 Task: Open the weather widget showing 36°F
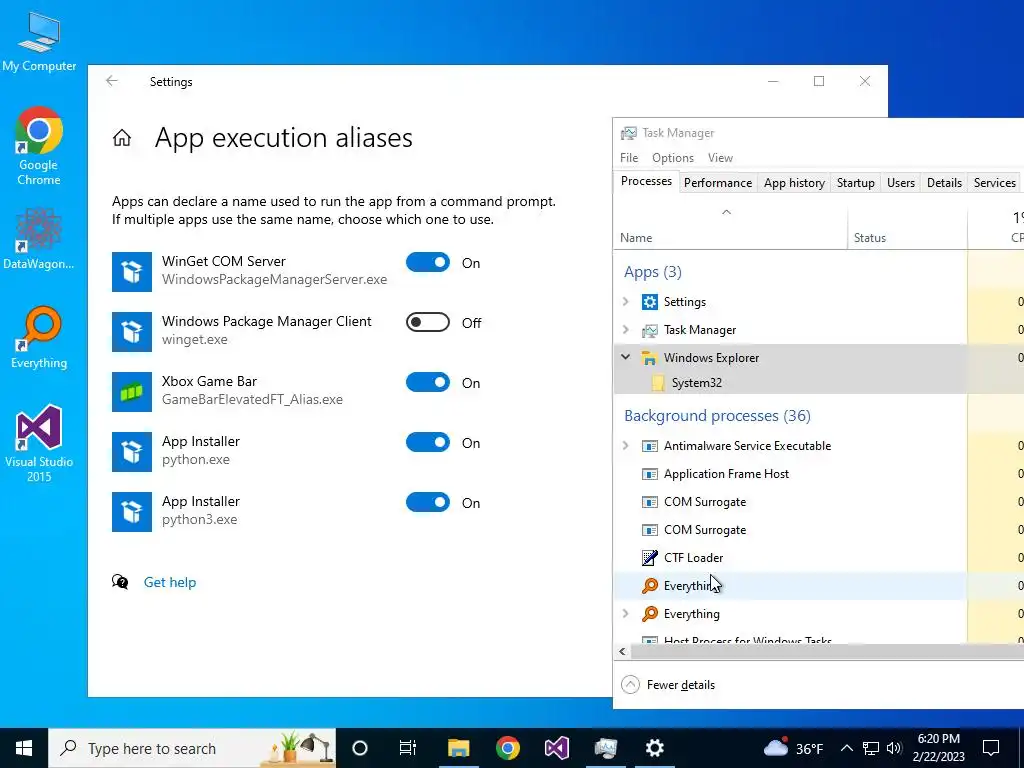click(x=793, y=748)
